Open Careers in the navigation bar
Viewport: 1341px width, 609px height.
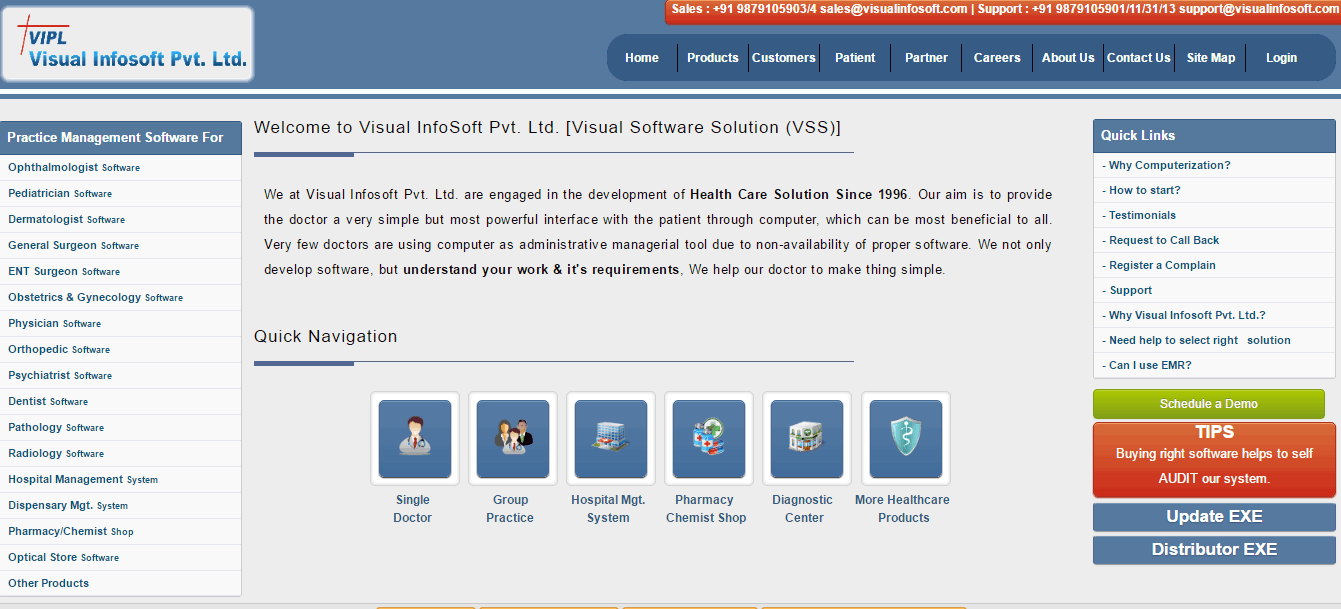tap(997, 58)
